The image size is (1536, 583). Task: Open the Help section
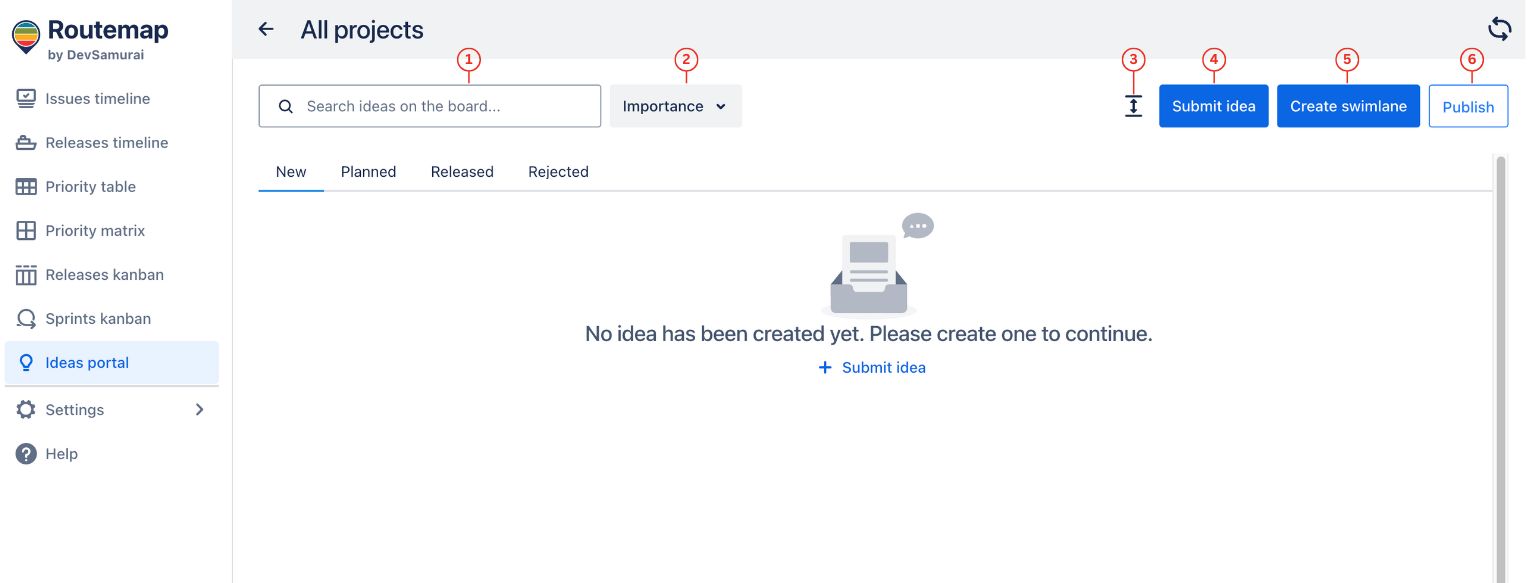click(61, 453)
